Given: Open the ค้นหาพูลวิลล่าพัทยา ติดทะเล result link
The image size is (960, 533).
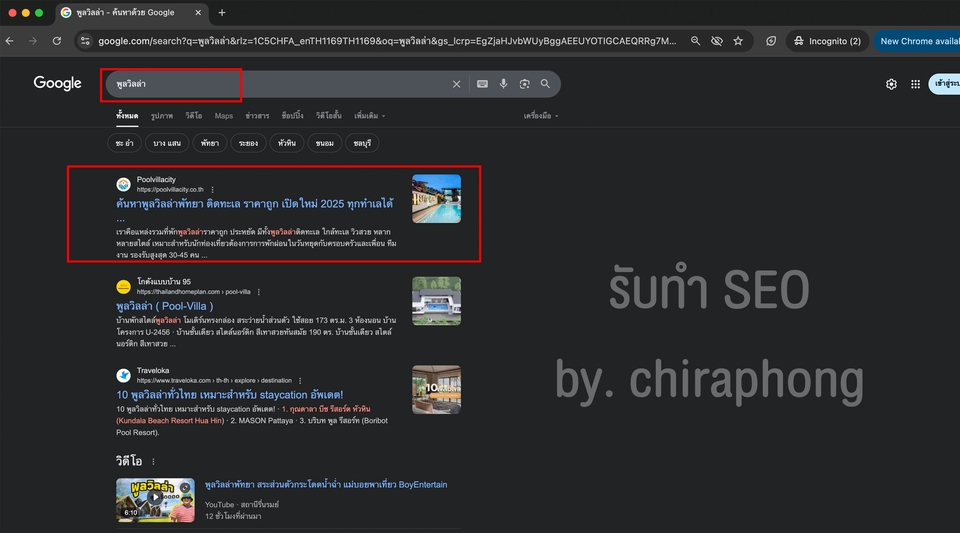Looking at the screenshot, I should (x=255, y=204).
